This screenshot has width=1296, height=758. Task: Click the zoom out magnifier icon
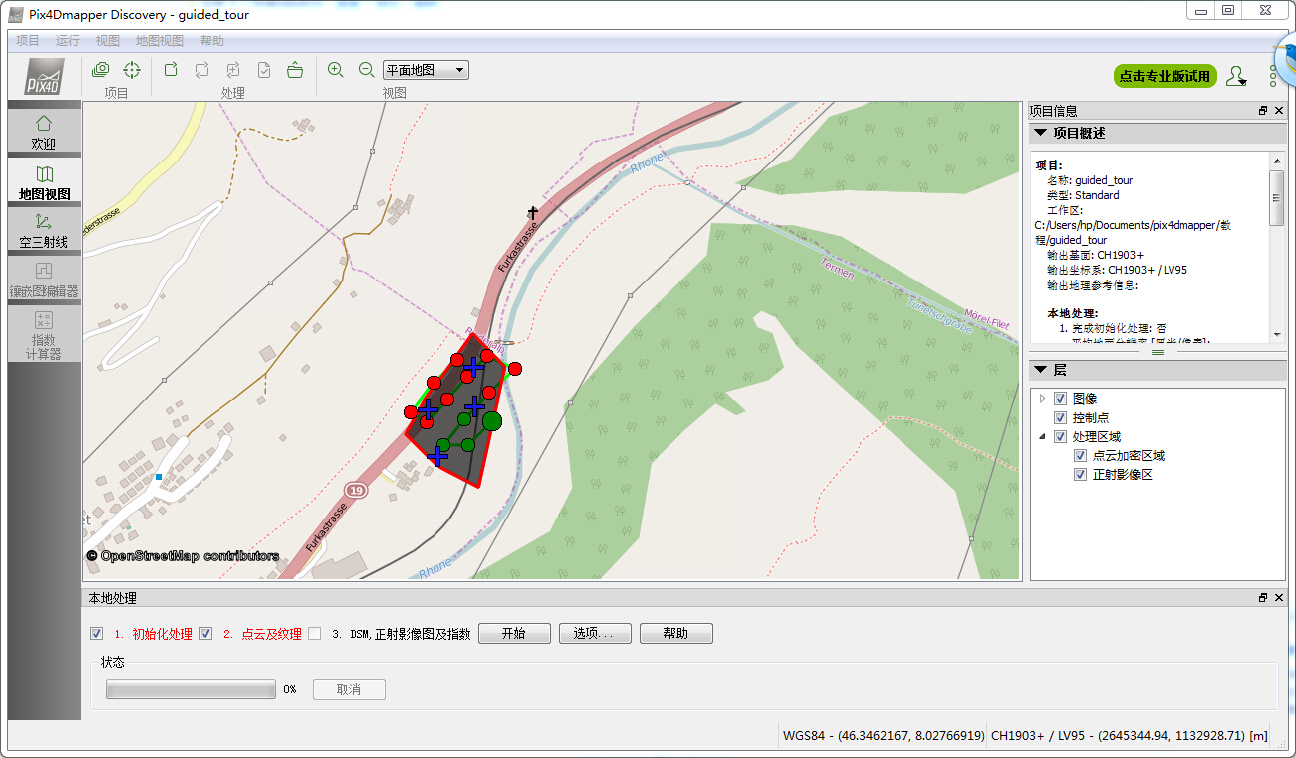point(367,70)
